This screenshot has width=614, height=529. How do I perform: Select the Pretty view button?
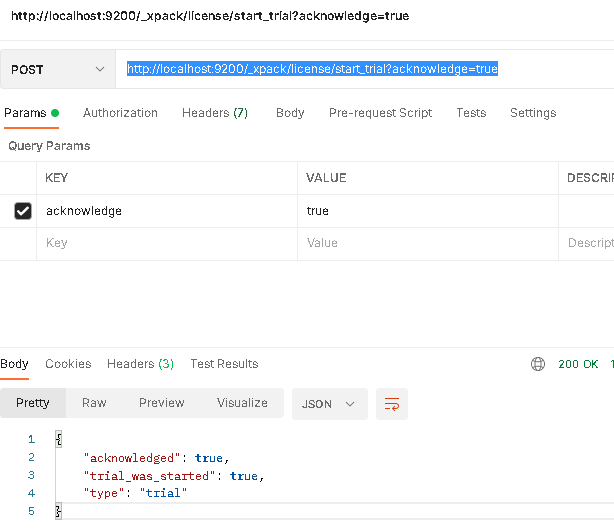click(33, 403)
